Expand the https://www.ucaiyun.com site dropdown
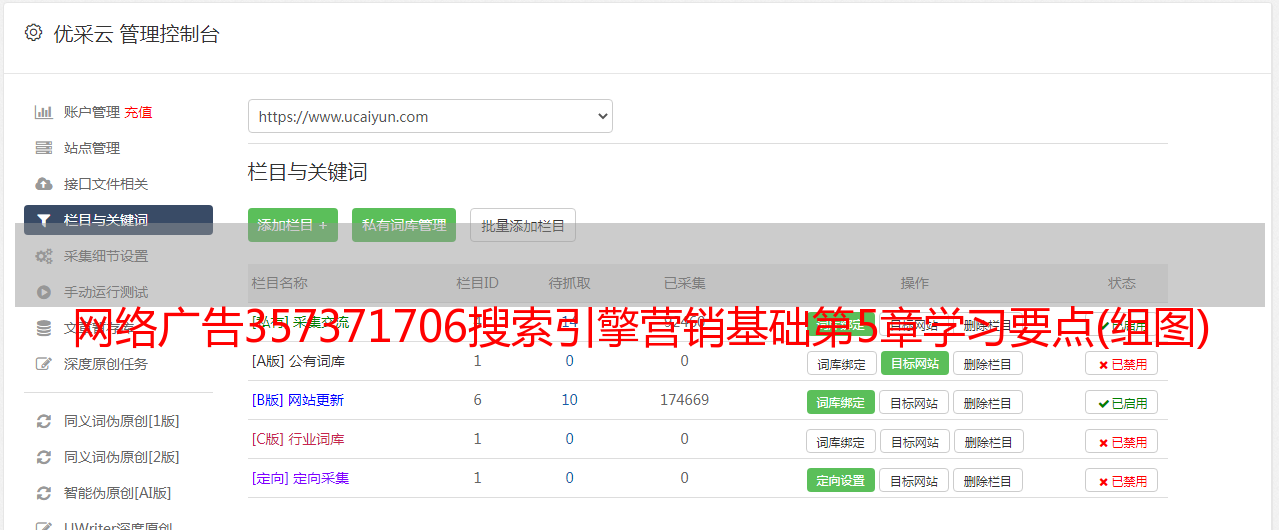 click(430, 116)
